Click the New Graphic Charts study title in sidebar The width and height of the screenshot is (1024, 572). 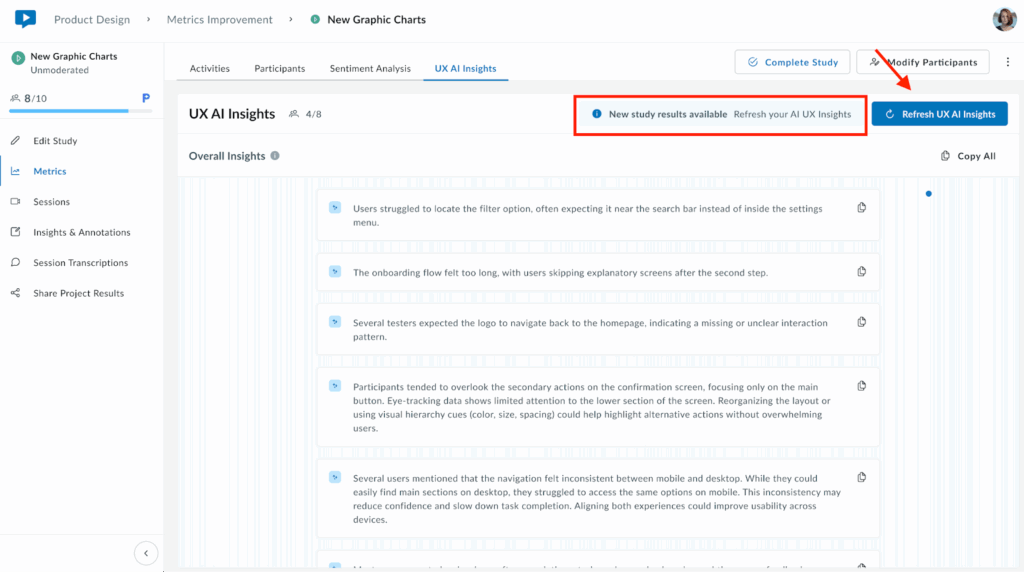click(x=74, y=56)
